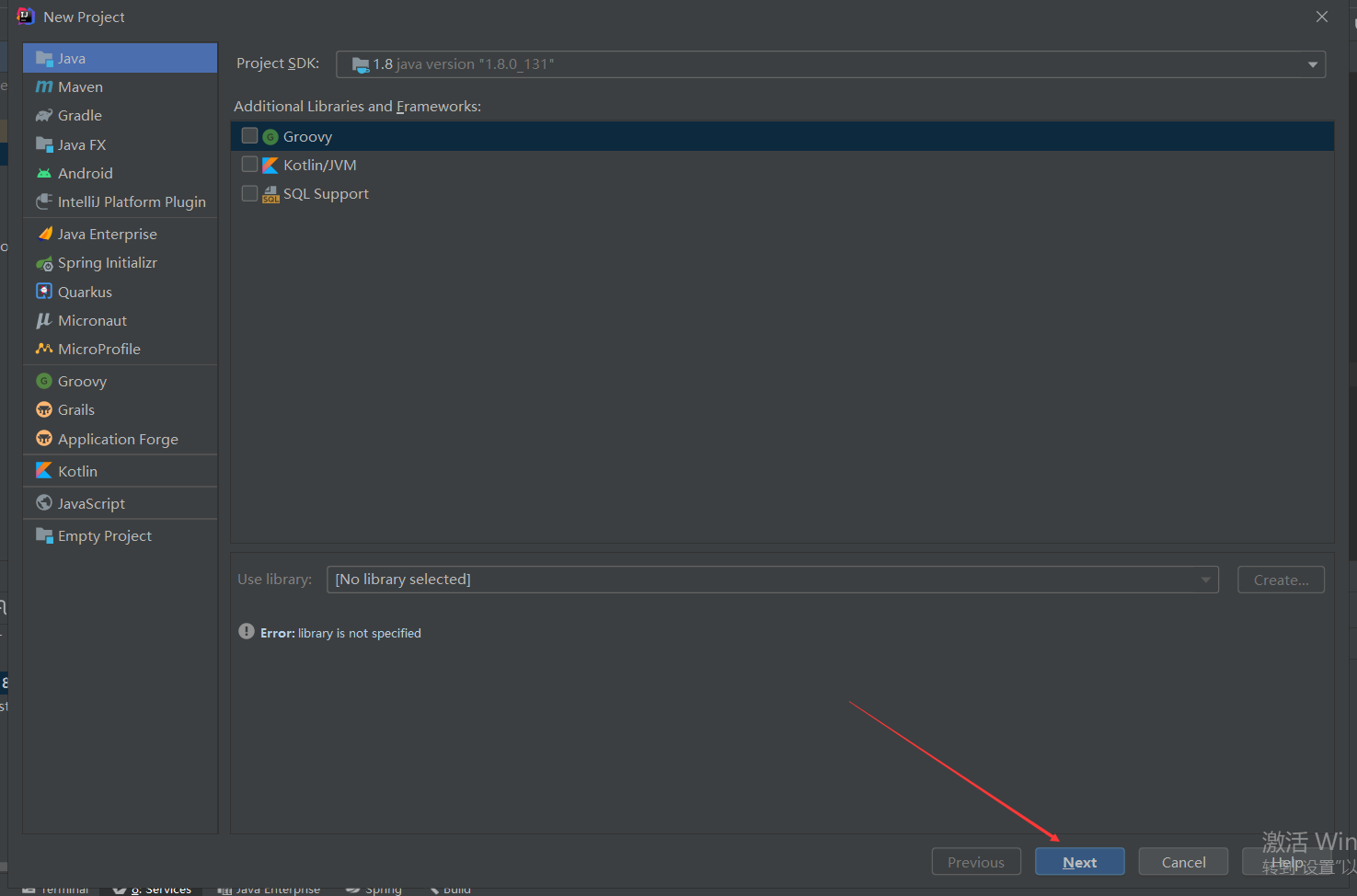
Task: Choose the Grails icon
Action: point(44,409)
